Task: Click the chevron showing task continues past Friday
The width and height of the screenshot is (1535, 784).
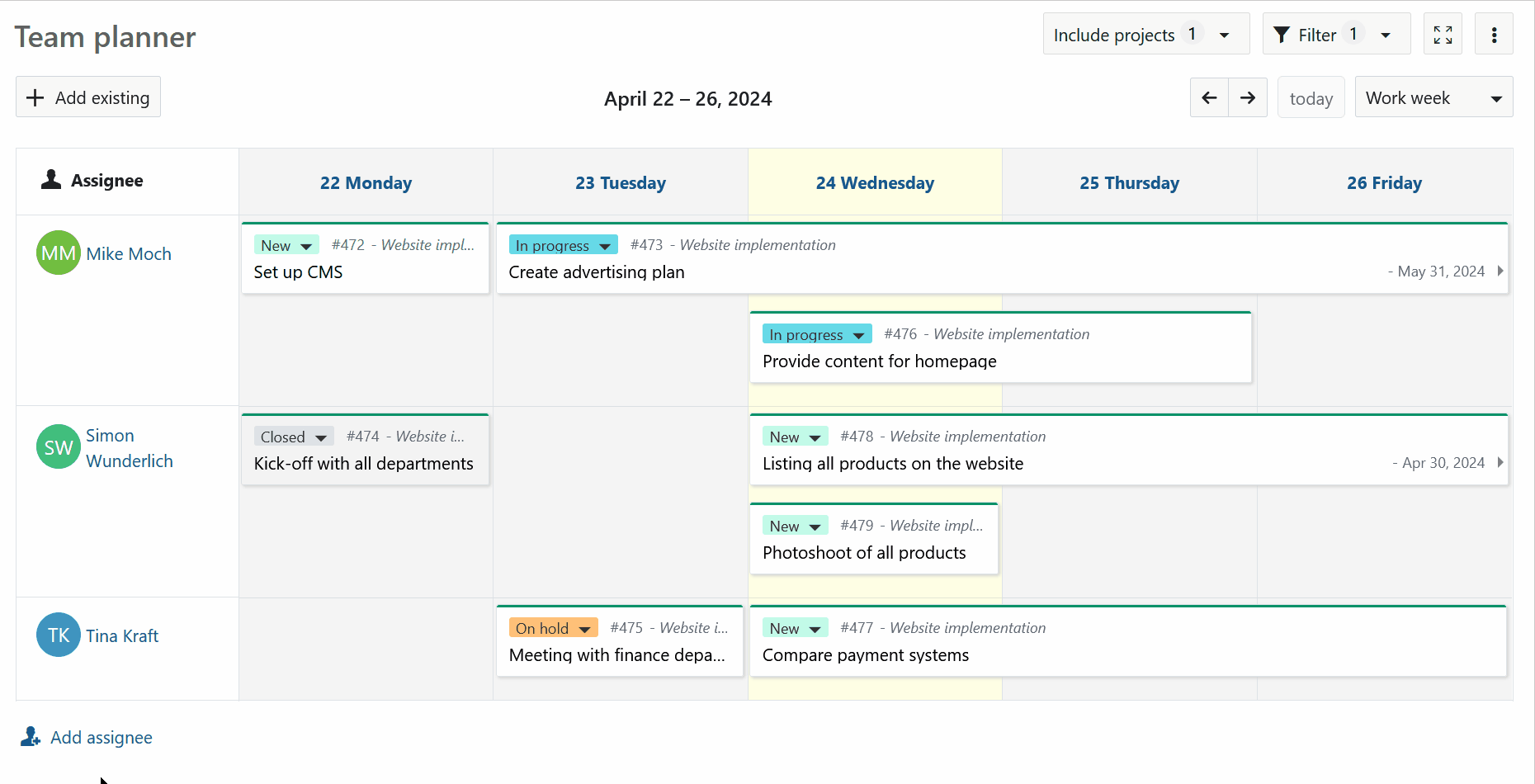Action: click(x=1501, y=271)
